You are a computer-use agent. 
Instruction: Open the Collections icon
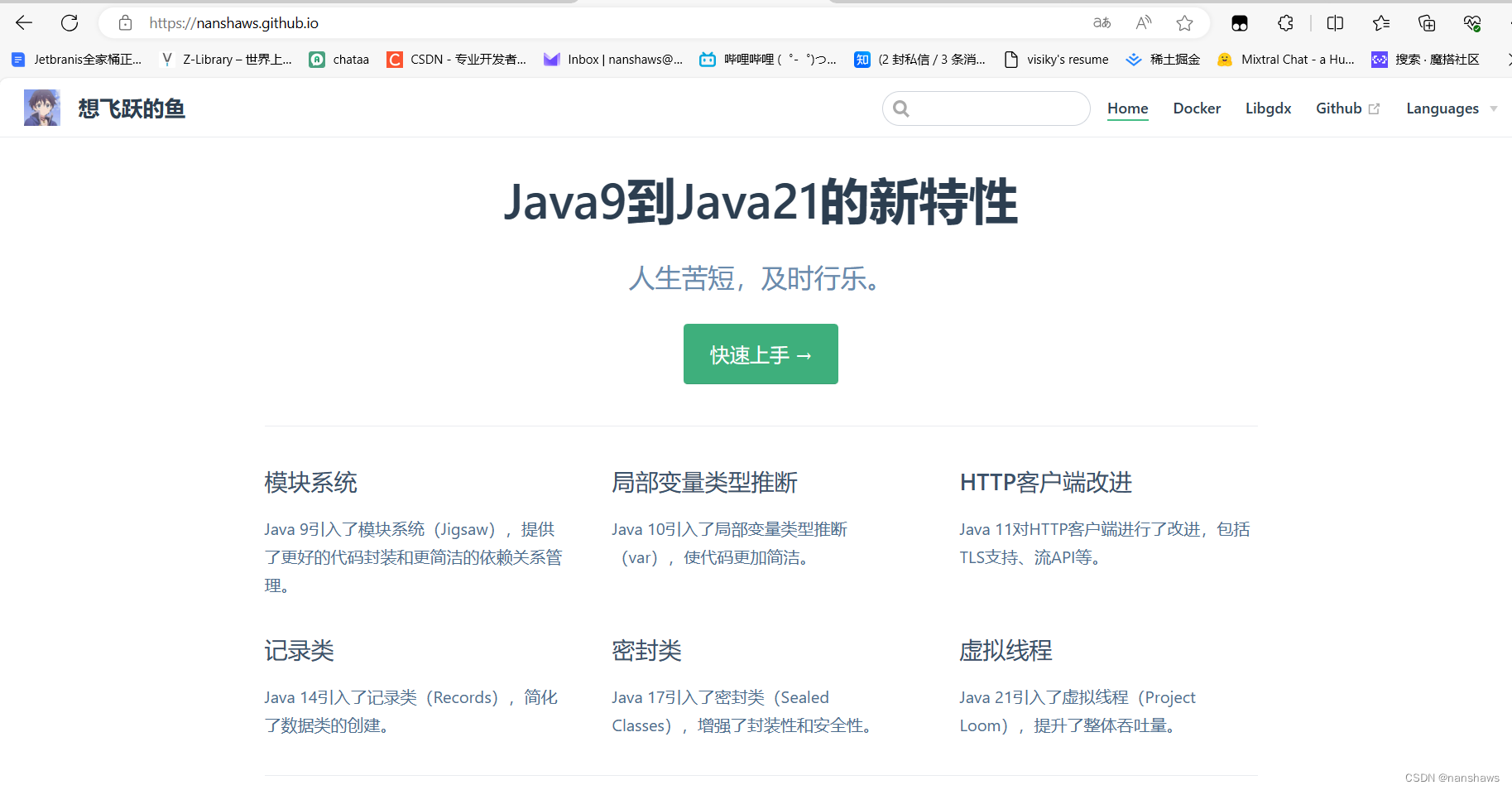pyautogui.click(x=1426, y=22)
